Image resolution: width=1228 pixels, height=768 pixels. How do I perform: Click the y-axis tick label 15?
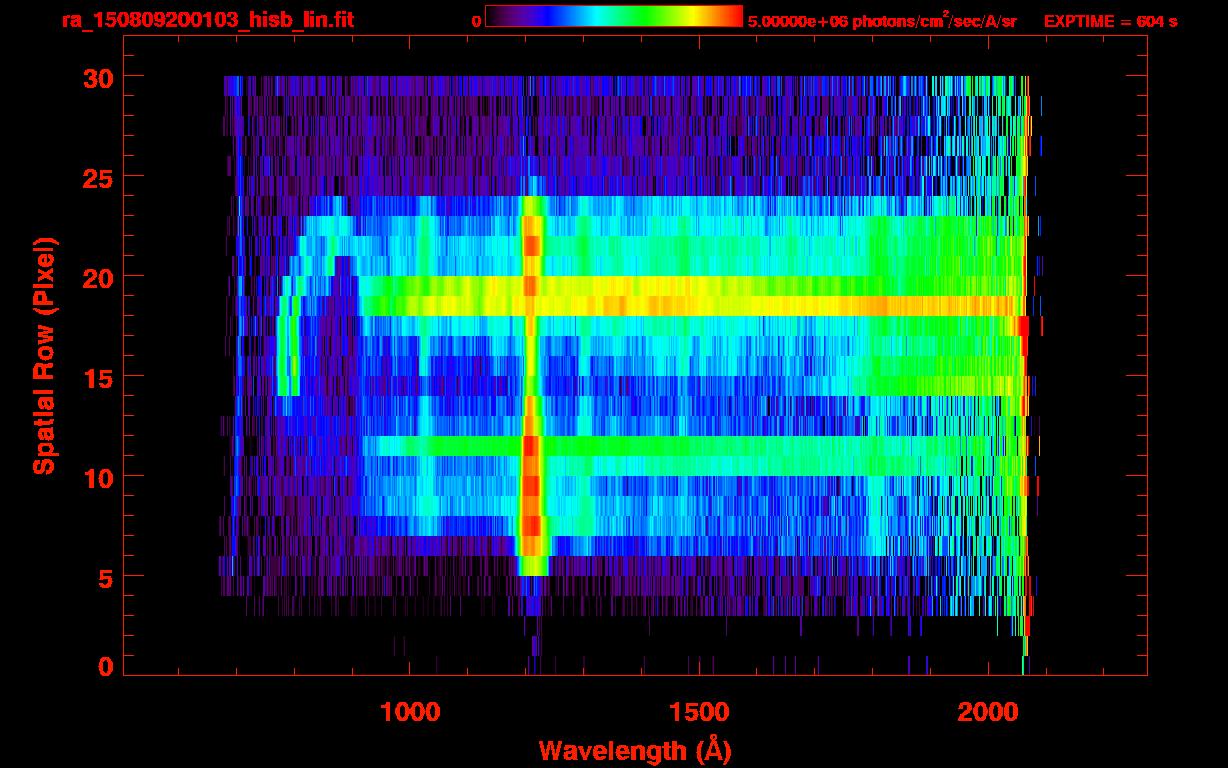96,377
